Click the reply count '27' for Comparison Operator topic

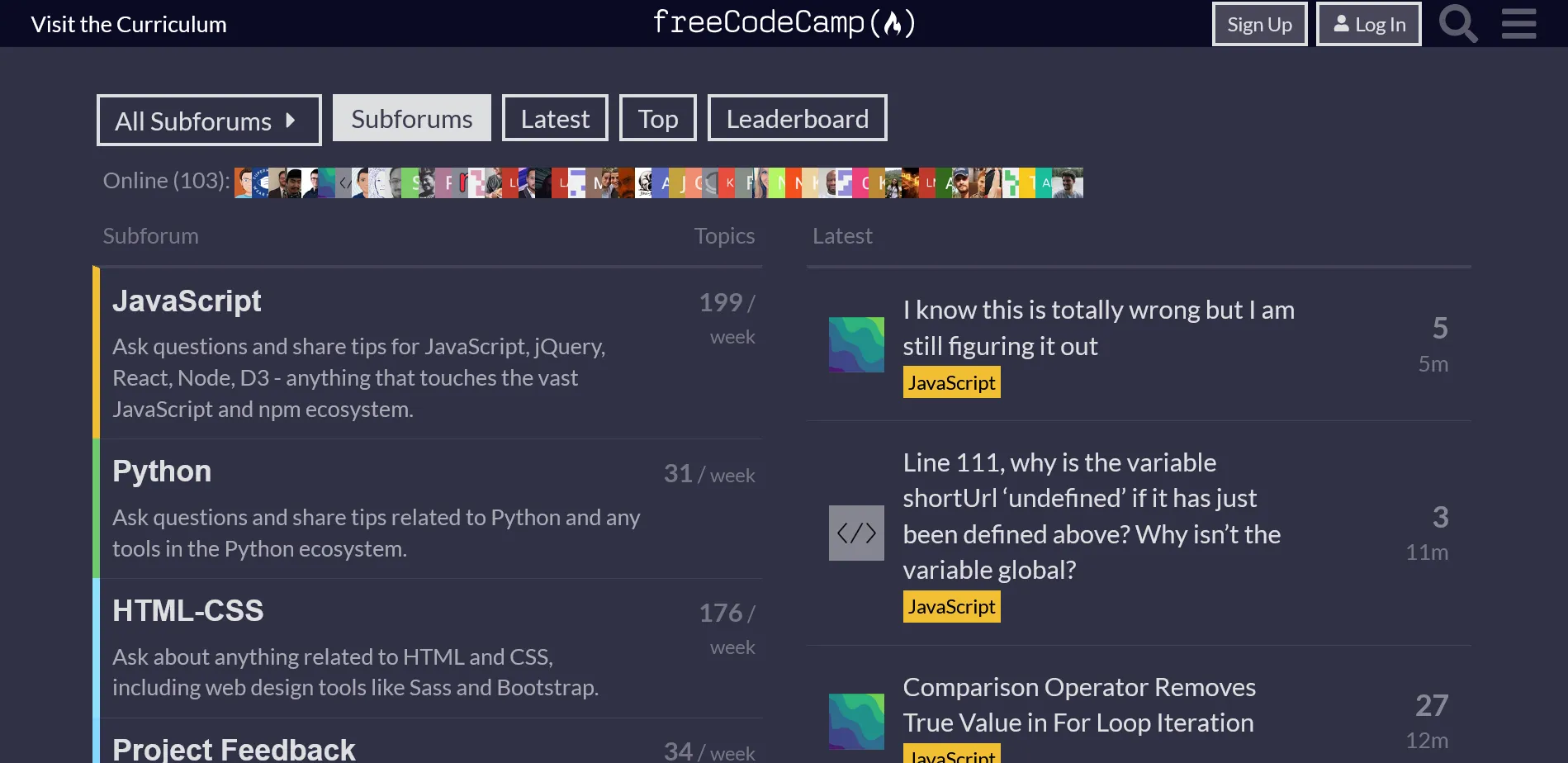(1432, 705)
